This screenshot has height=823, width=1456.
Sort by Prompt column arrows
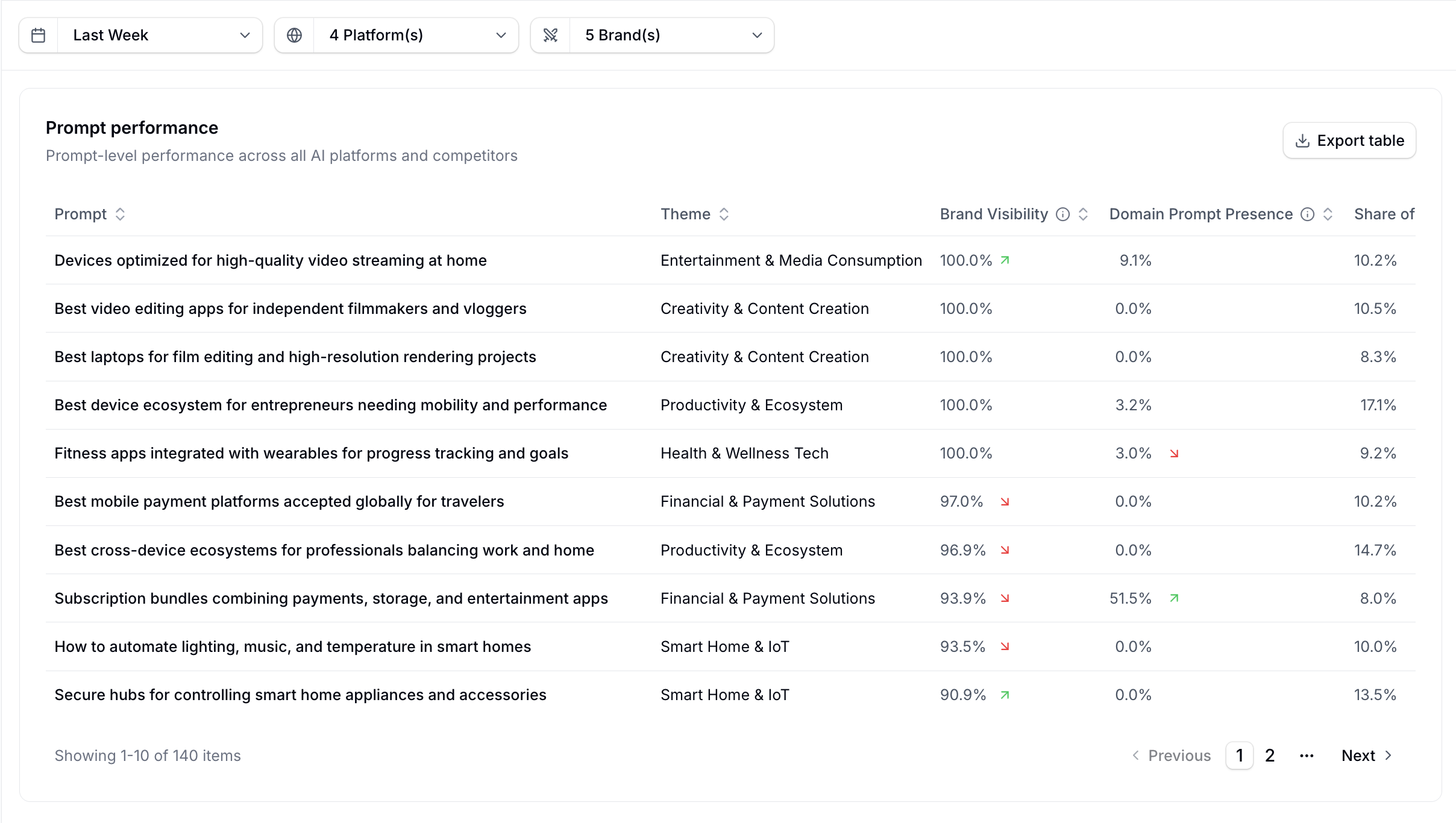(x=120, y=214)
